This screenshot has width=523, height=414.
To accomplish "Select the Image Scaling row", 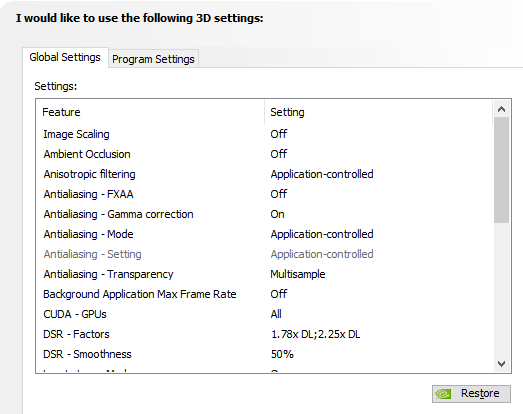I will pyautogui.click(x=265, y=134).
